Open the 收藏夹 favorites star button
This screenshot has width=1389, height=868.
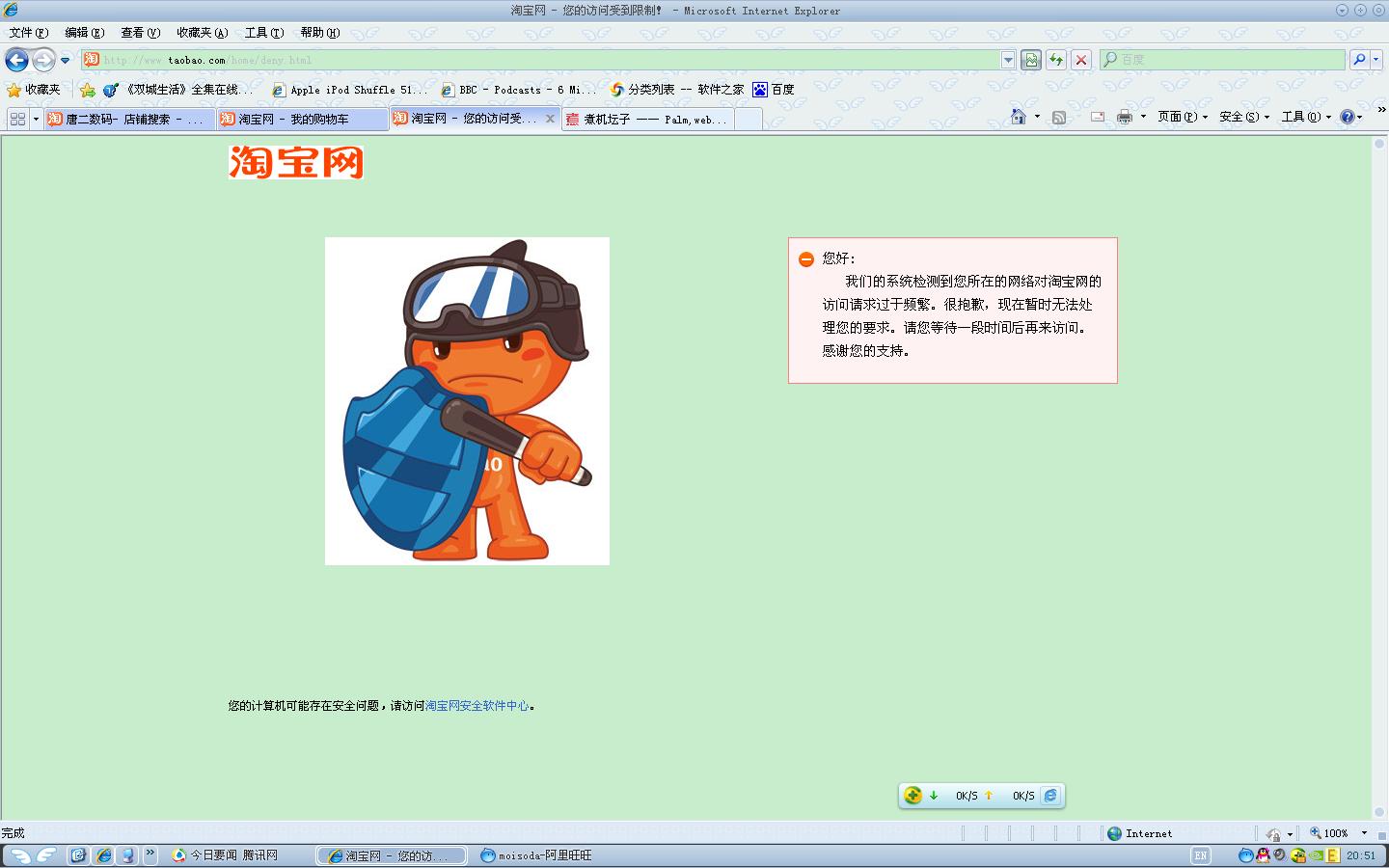point(34,90)
